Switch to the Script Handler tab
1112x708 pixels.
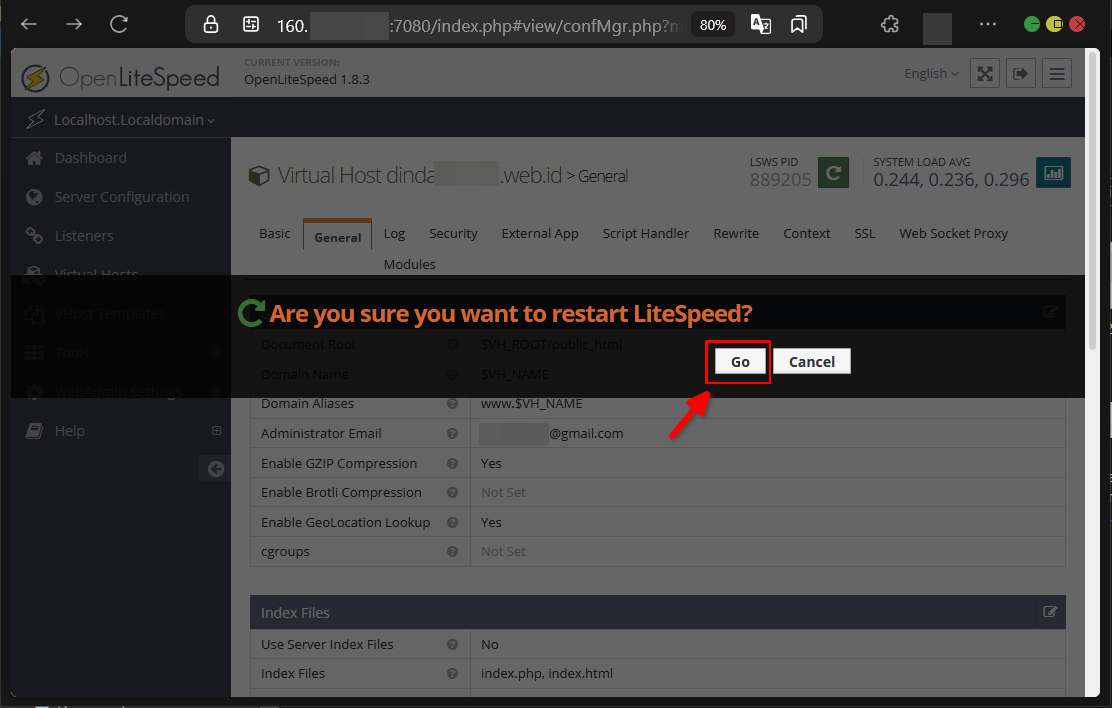[645, 233]
